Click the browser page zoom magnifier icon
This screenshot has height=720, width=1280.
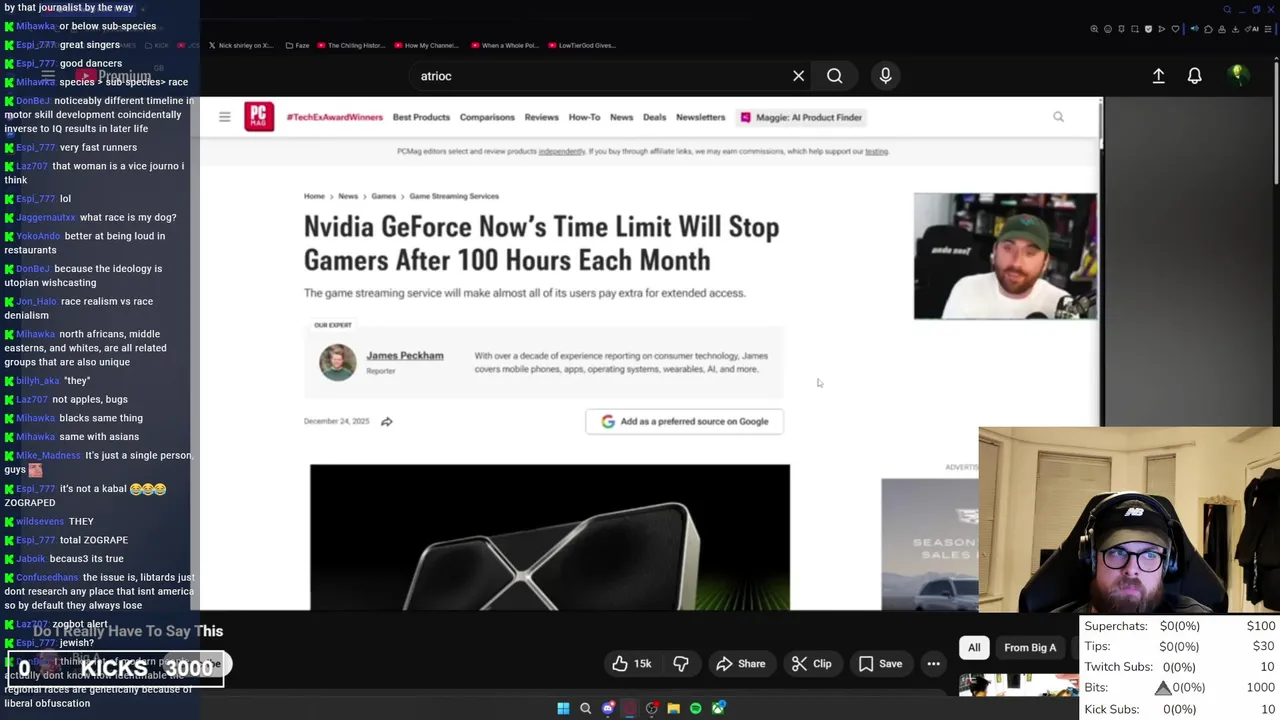coord(1094,29)
